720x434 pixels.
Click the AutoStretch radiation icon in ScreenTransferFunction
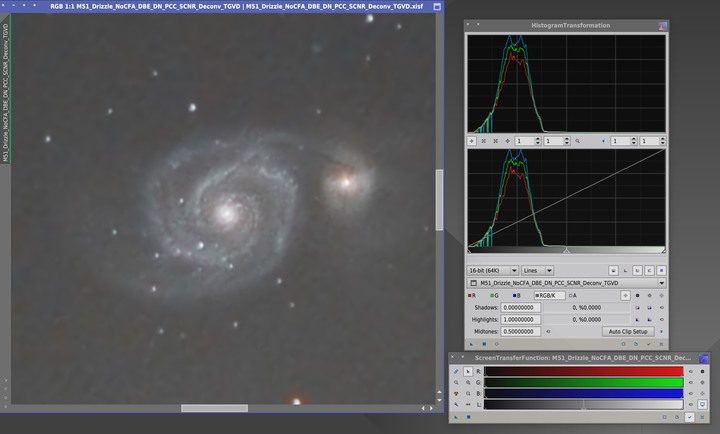(x=456, y=394)
